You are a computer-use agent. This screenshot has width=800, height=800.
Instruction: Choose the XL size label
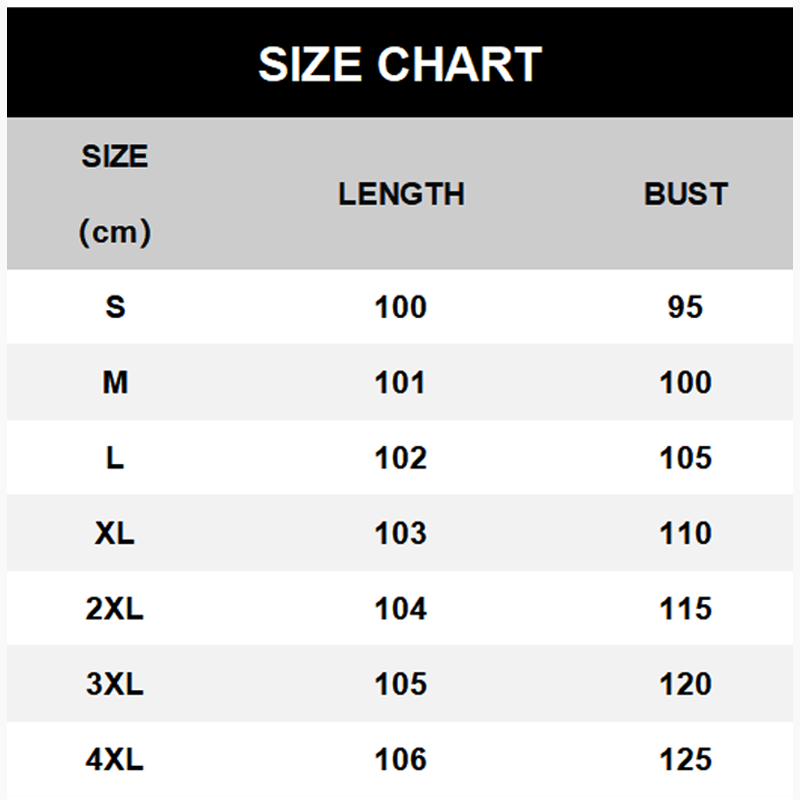click(x=115, y=533)
